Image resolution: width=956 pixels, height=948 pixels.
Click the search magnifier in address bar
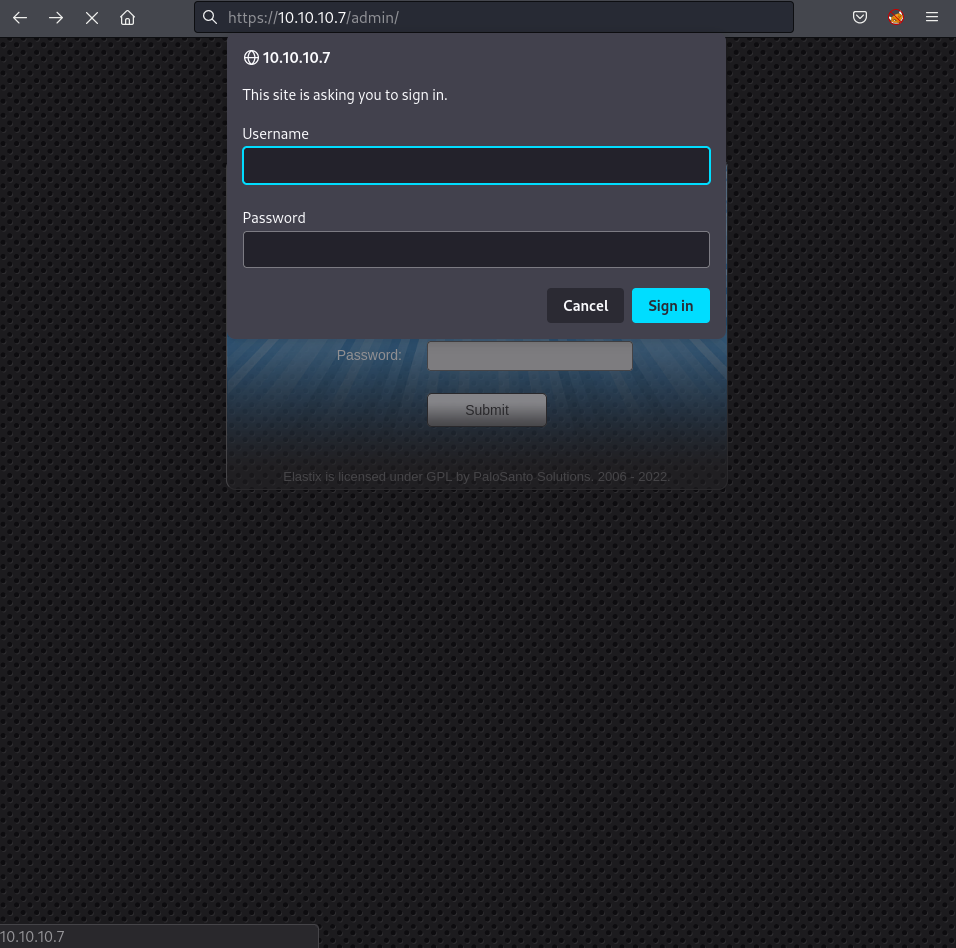(x=210, y=17)
